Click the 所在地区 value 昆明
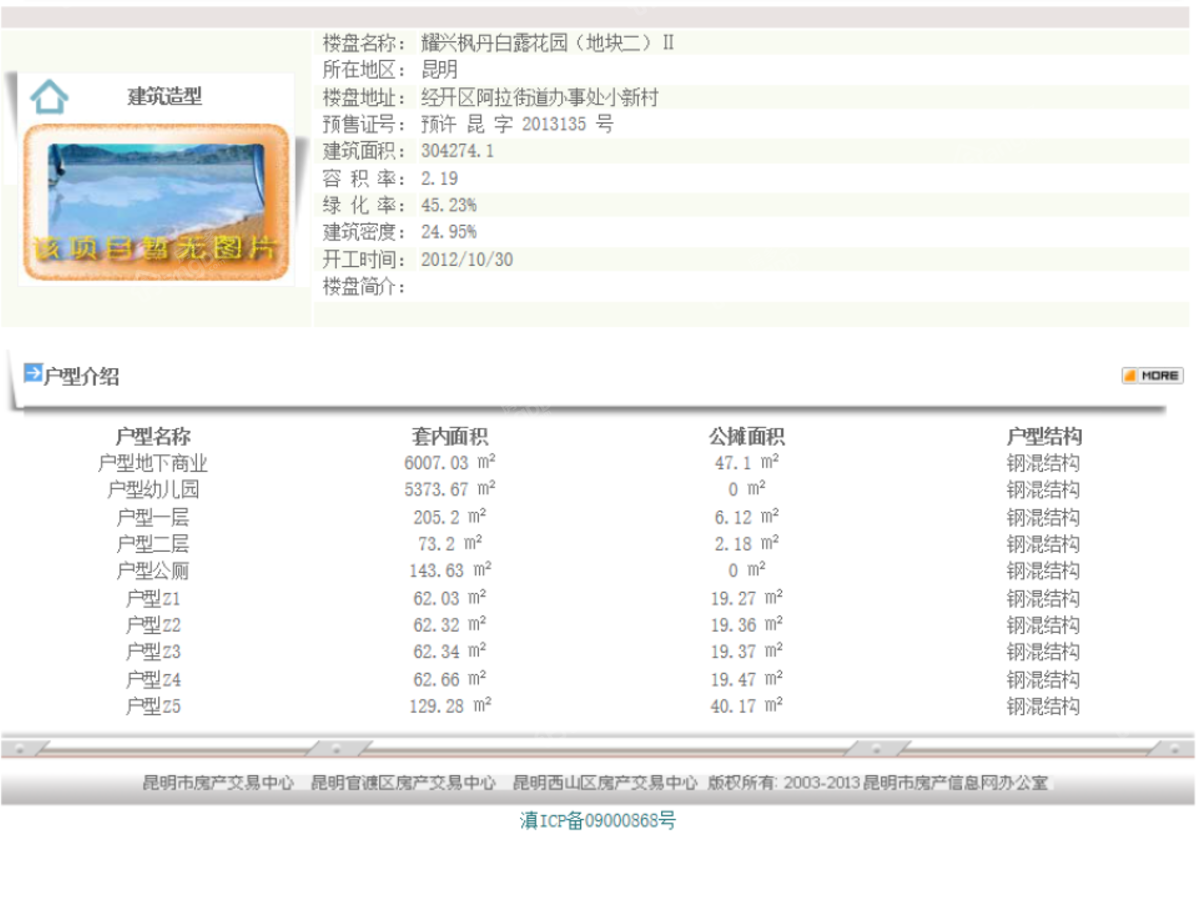The height and width of the screenshot is (900, 1200). tap(439, 70)
